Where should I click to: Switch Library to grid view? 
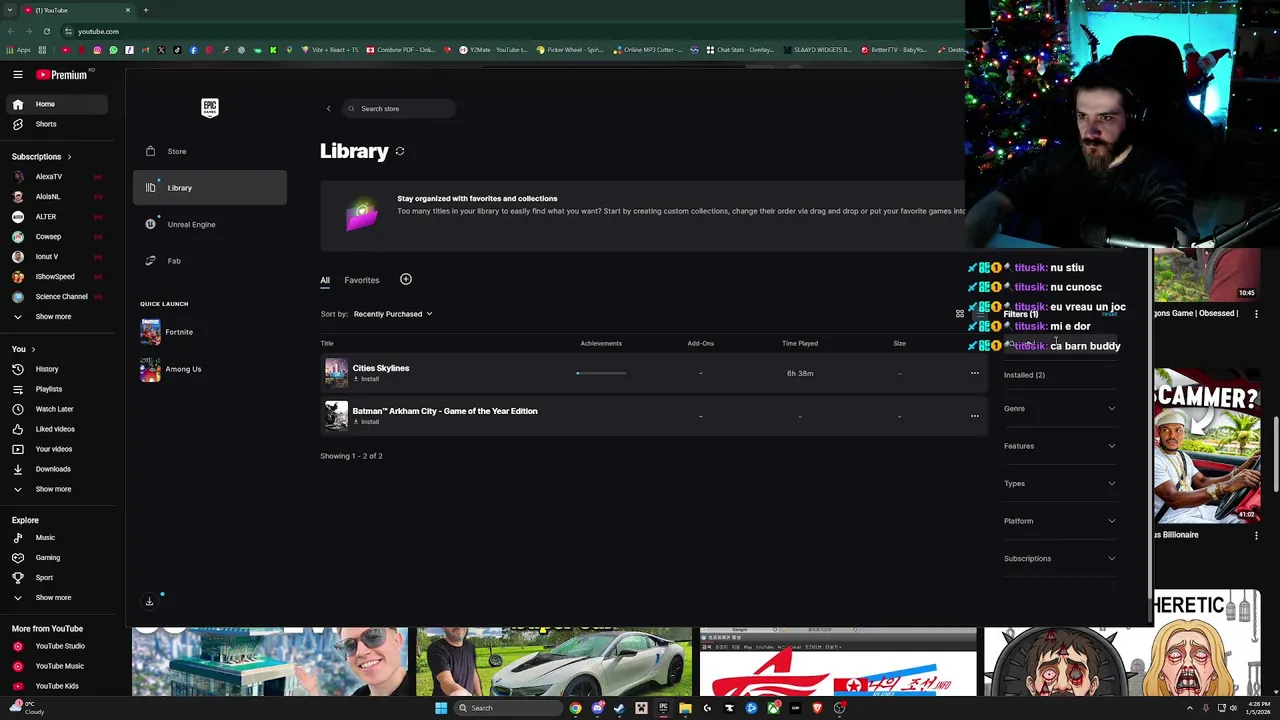coord(960,314)
